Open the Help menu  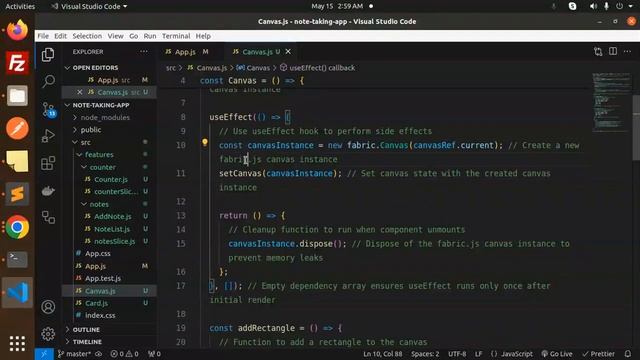click(203, 36)
